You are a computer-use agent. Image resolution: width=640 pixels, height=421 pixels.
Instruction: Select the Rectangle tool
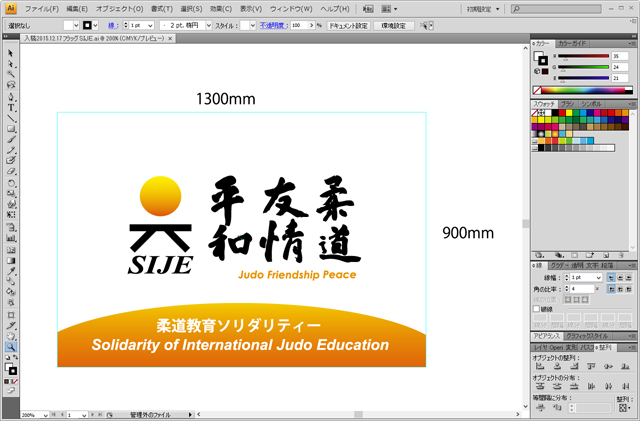pos(11,129)
